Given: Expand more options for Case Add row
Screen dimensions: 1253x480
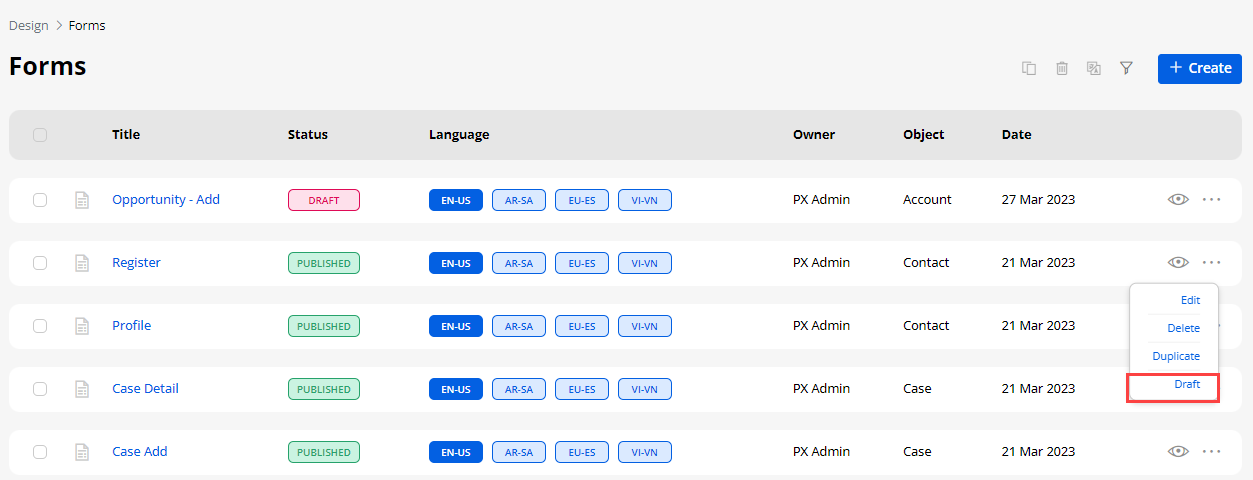Looking at the screenshot, I should pyautogui.click(x=1212, y=451).
